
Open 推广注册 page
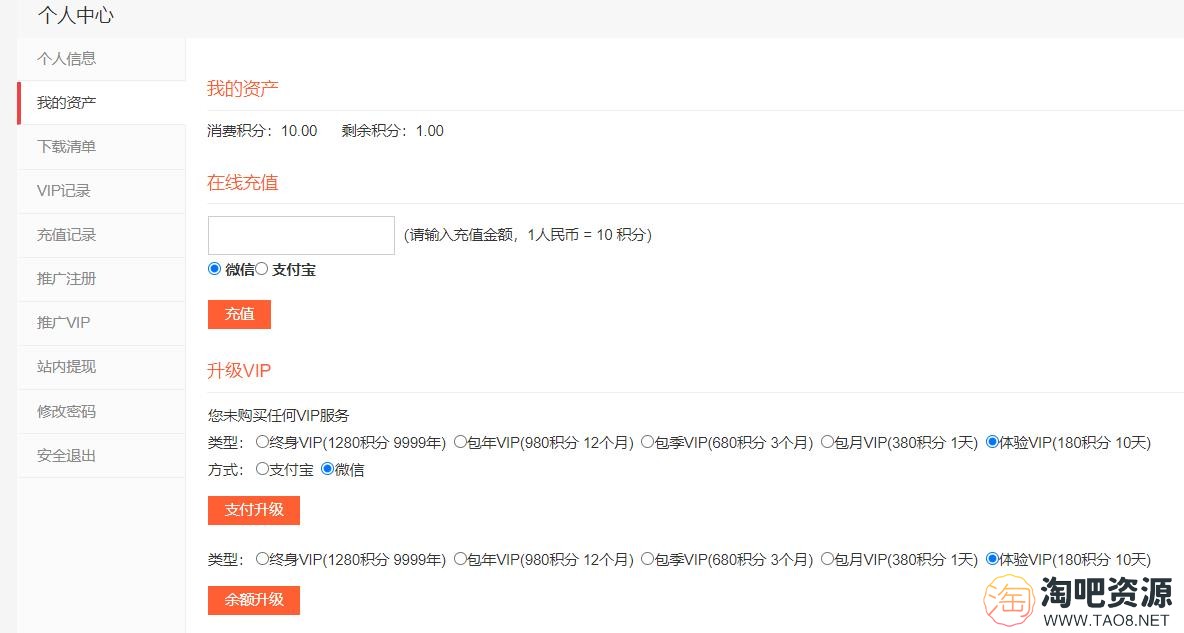click(x=101, y=279)
